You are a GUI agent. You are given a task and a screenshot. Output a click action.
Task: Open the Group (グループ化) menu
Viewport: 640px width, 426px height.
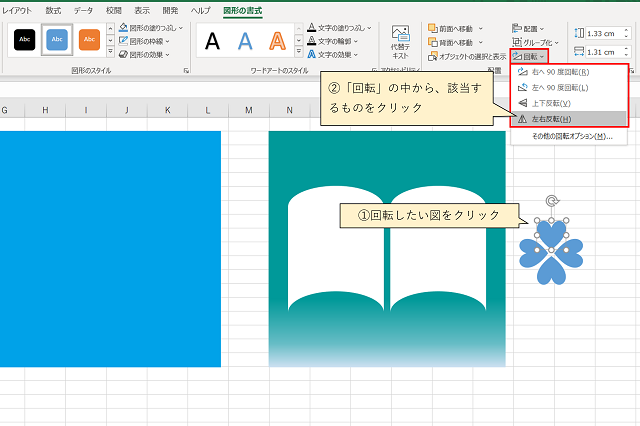click(535, 42)
